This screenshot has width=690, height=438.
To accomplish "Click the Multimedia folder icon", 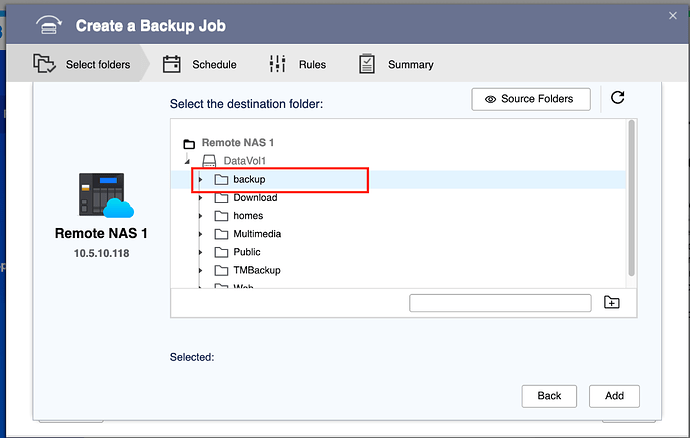I will [x=222, y=234].
